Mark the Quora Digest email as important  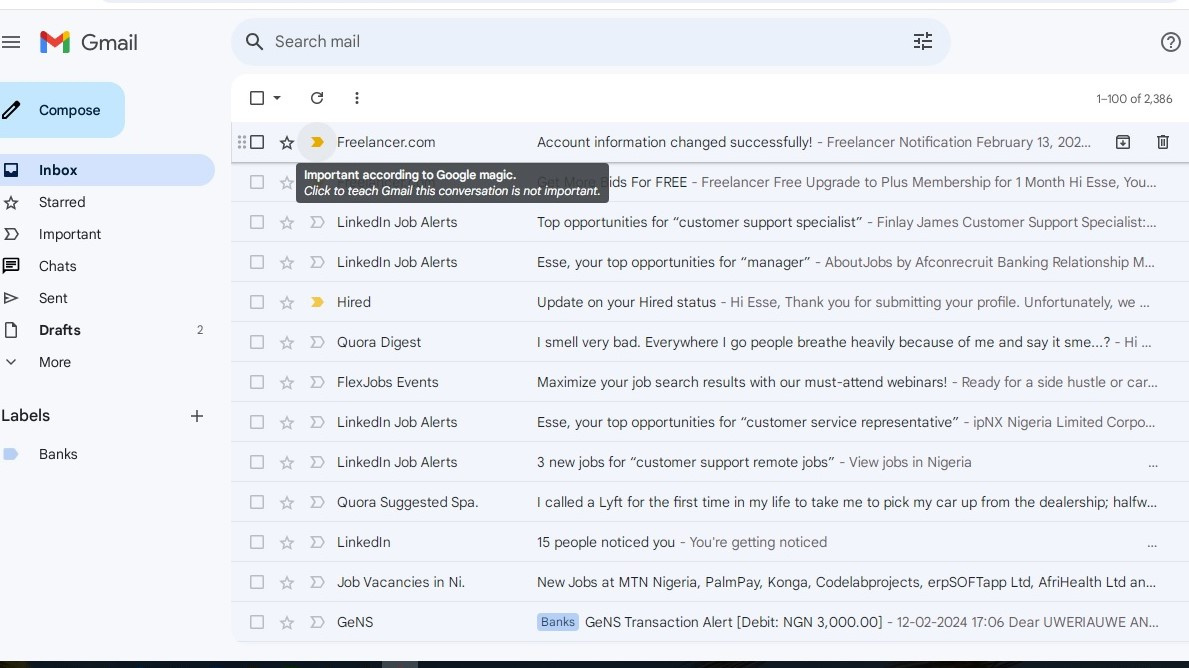coord(317,342)
